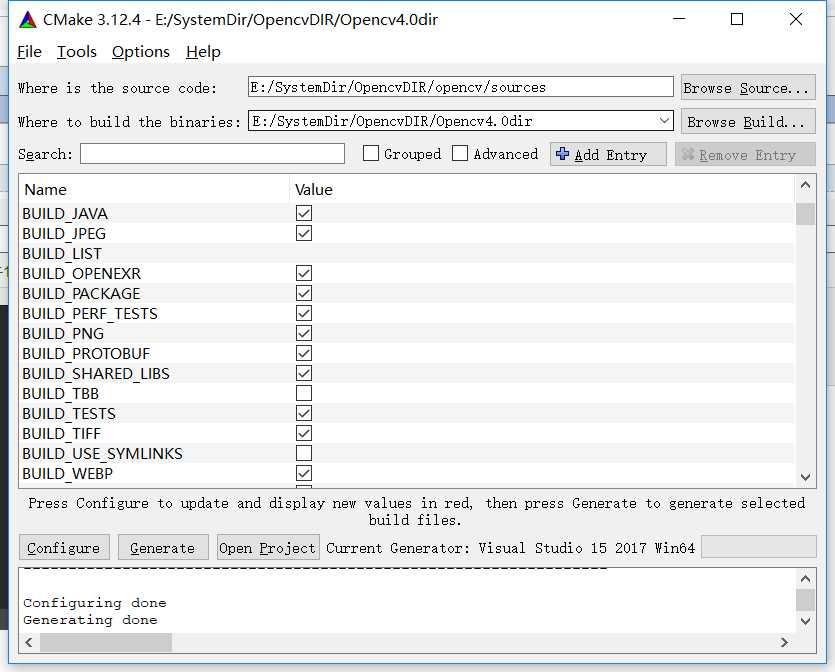This screenshot has width=835, height=672.
Task: Click the cache list vertical scrollbar thumb
Action: click(x=805, y=214)
